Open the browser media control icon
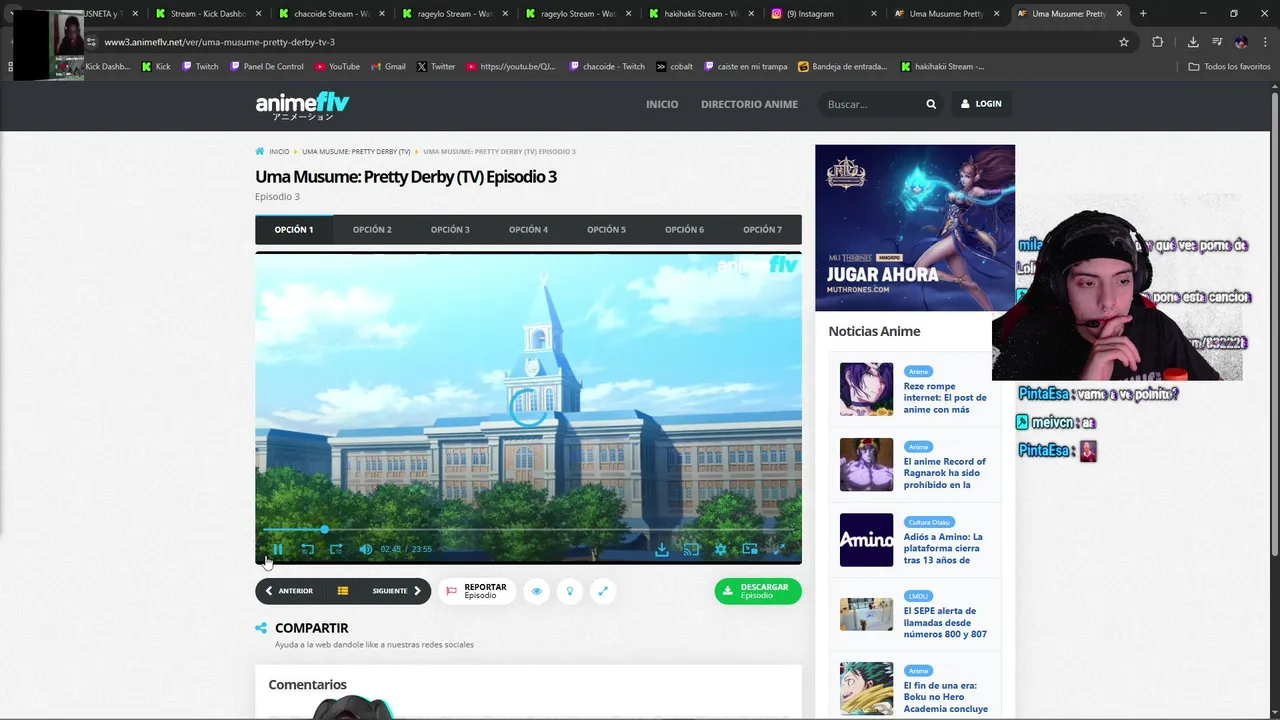The image size is (1280, 720). tap(1217, 42)
